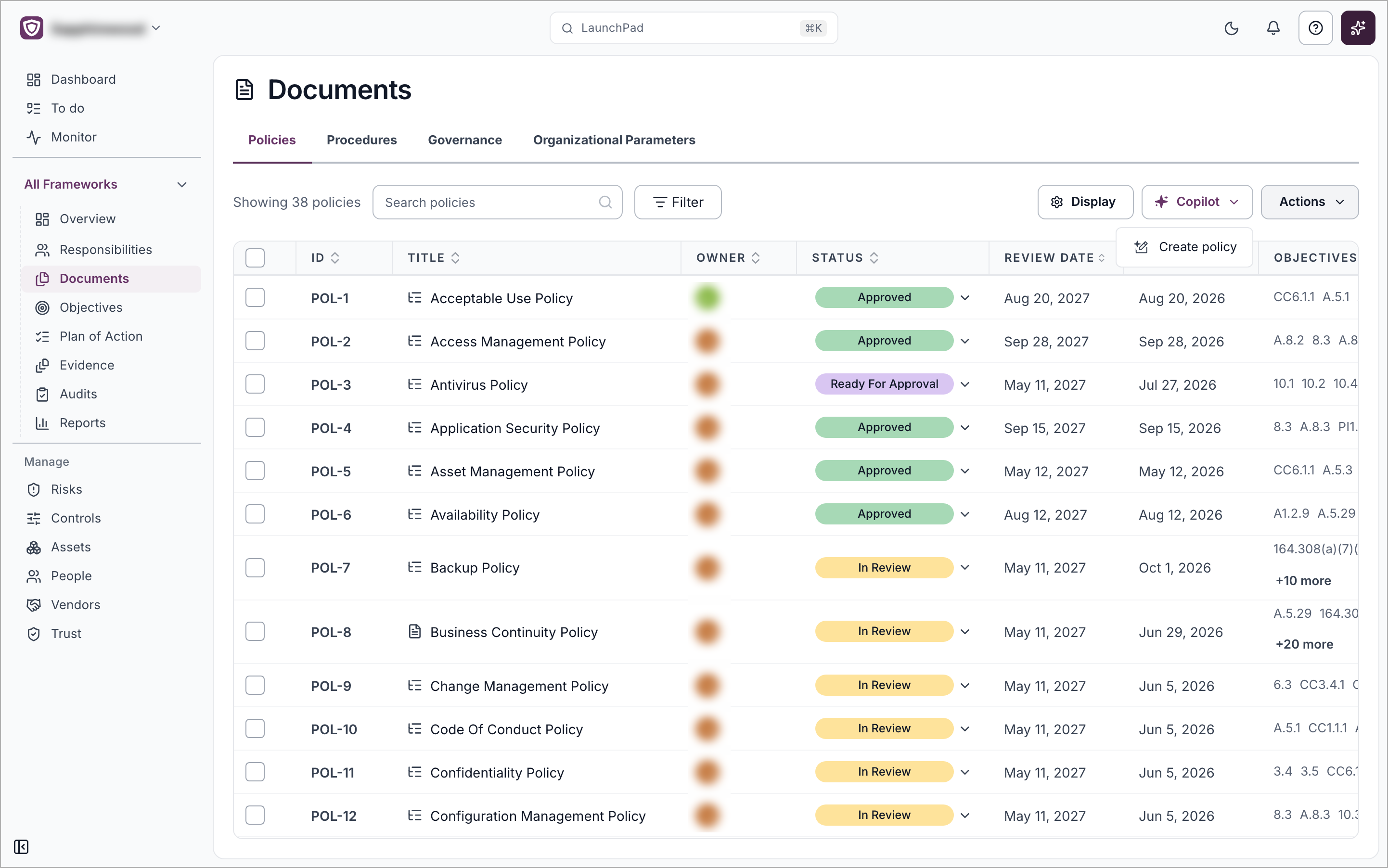The image size is (1388, 868).
Task: Open Audits section
Action: pyautogui.click(x=78, y=394)
